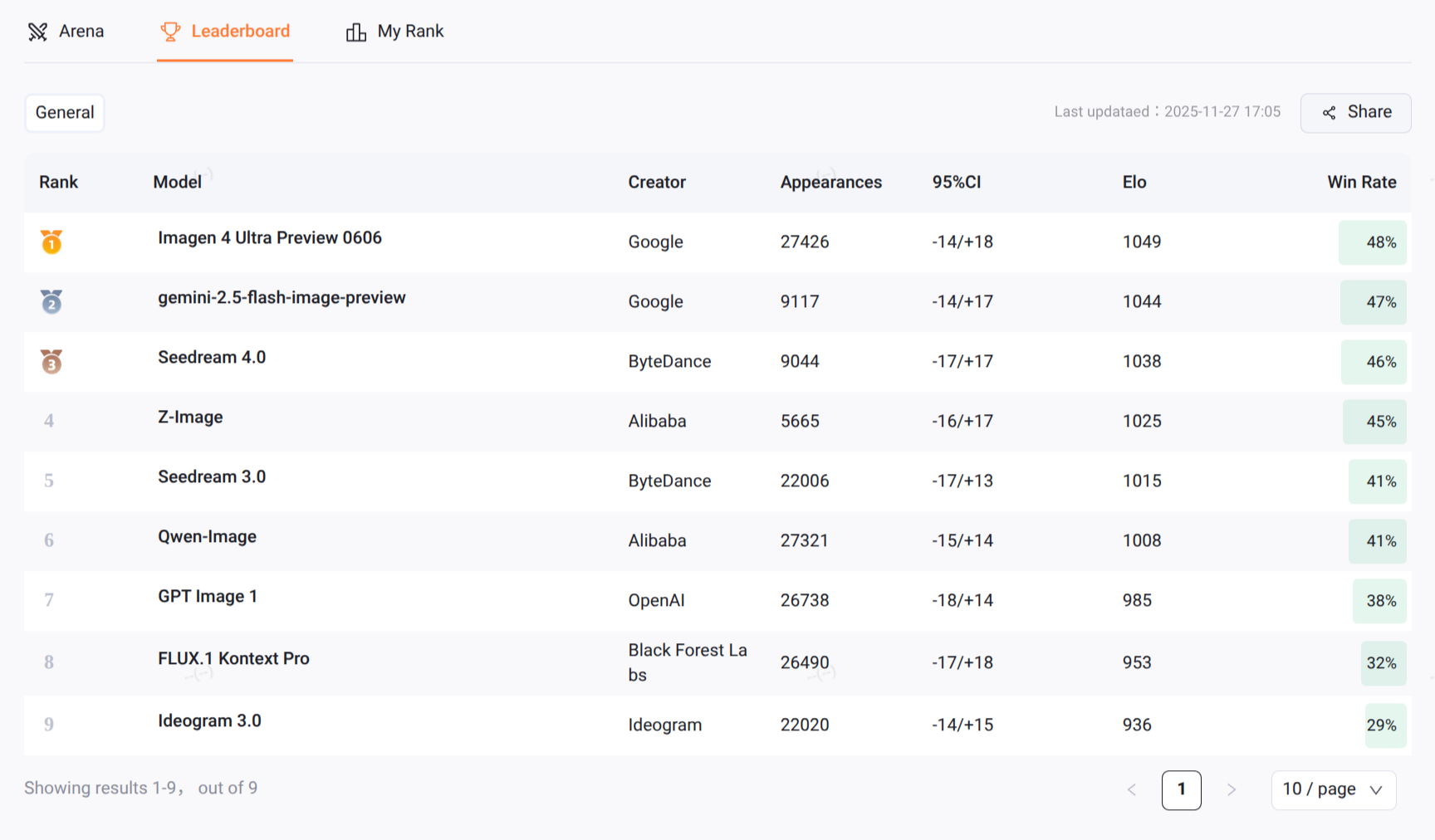Click the share icon in Share button
The image size is (1435, 840).
pos(1330,113)
